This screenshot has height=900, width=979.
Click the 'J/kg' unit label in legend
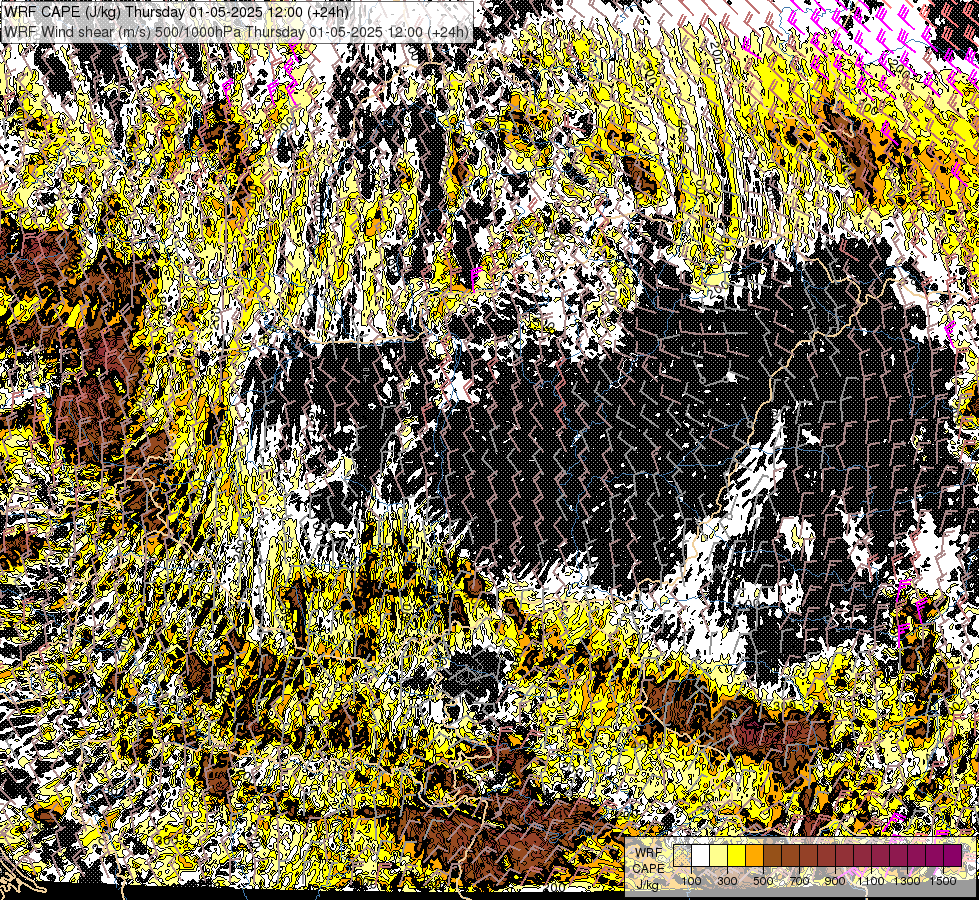click(x=647, y=885)
